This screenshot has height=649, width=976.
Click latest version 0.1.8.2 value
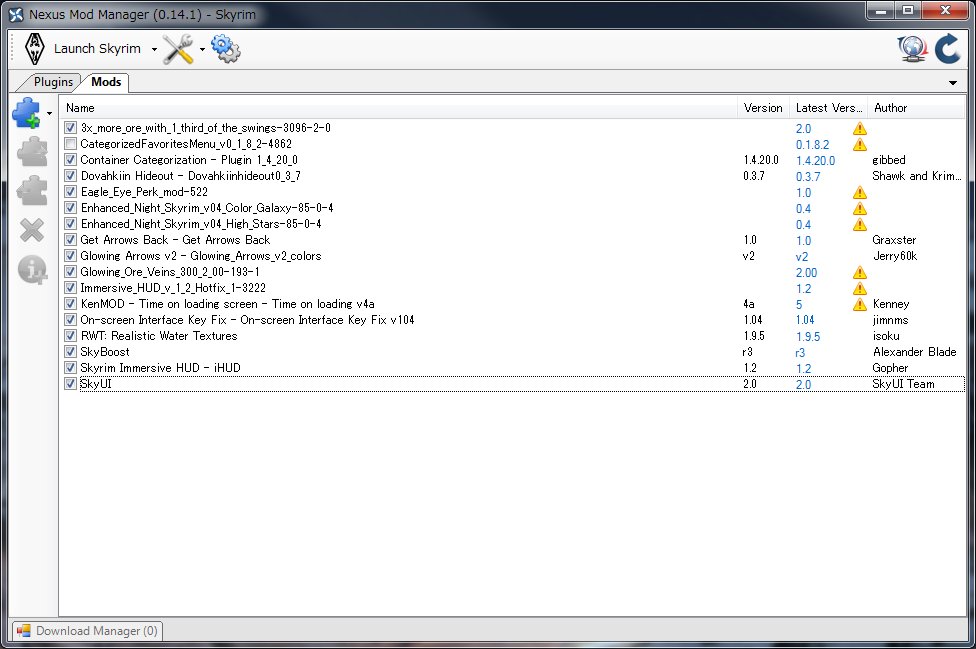812,144
